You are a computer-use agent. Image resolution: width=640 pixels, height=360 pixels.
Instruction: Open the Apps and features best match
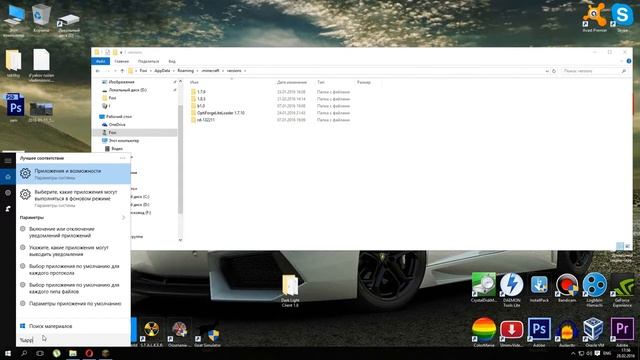coord(73,174)
